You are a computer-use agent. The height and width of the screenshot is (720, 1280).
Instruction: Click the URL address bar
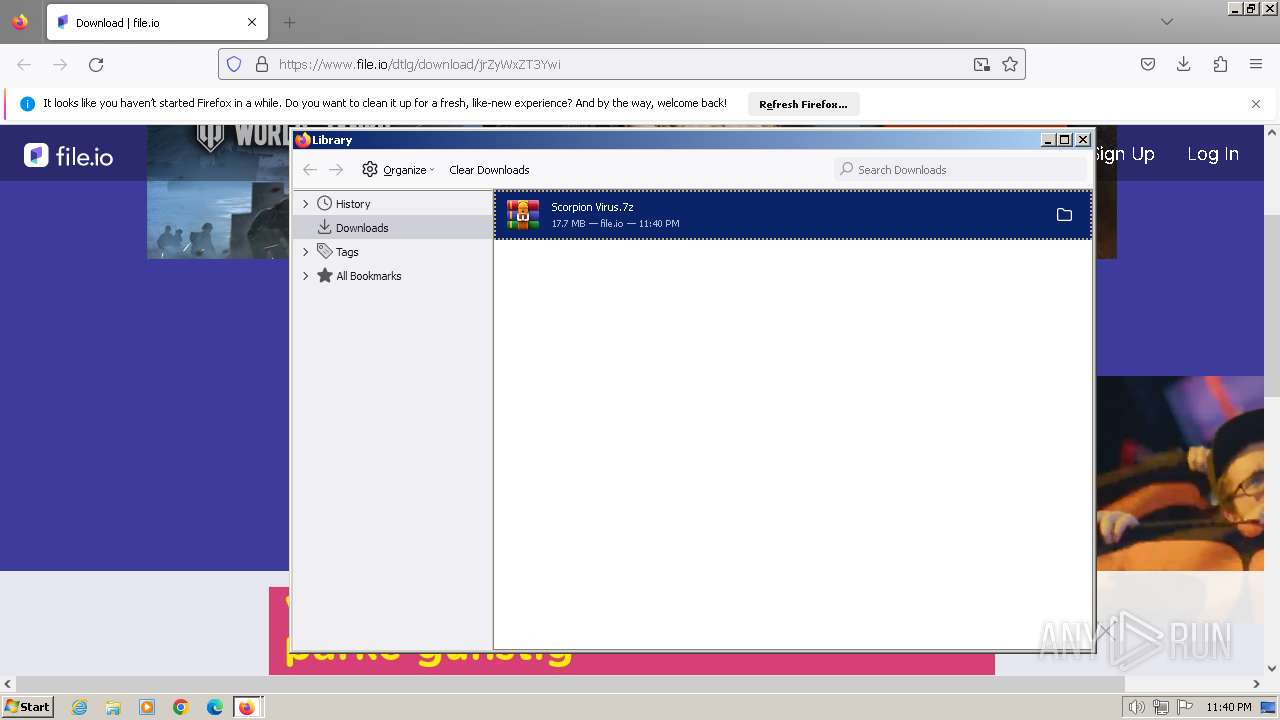tap(620, 64)
